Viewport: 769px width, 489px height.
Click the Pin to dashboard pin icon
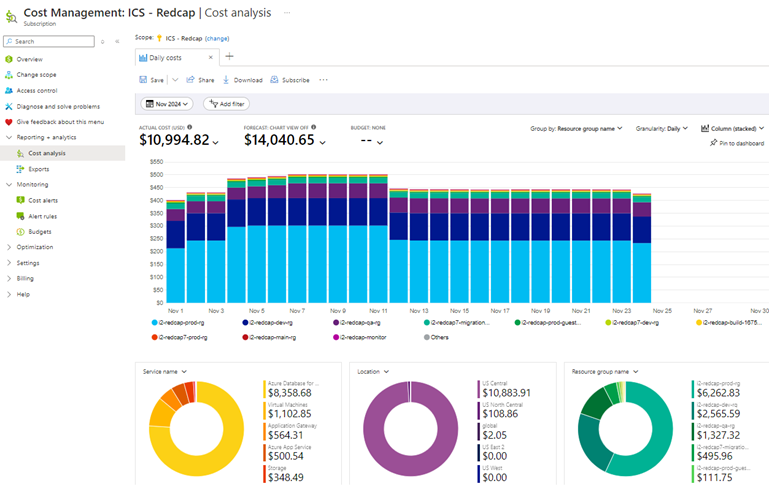click(714, 143)
